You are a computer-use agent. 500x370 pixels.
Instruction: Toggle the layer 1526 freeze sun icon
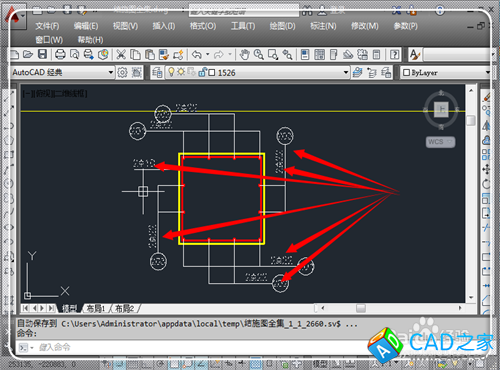181,72
